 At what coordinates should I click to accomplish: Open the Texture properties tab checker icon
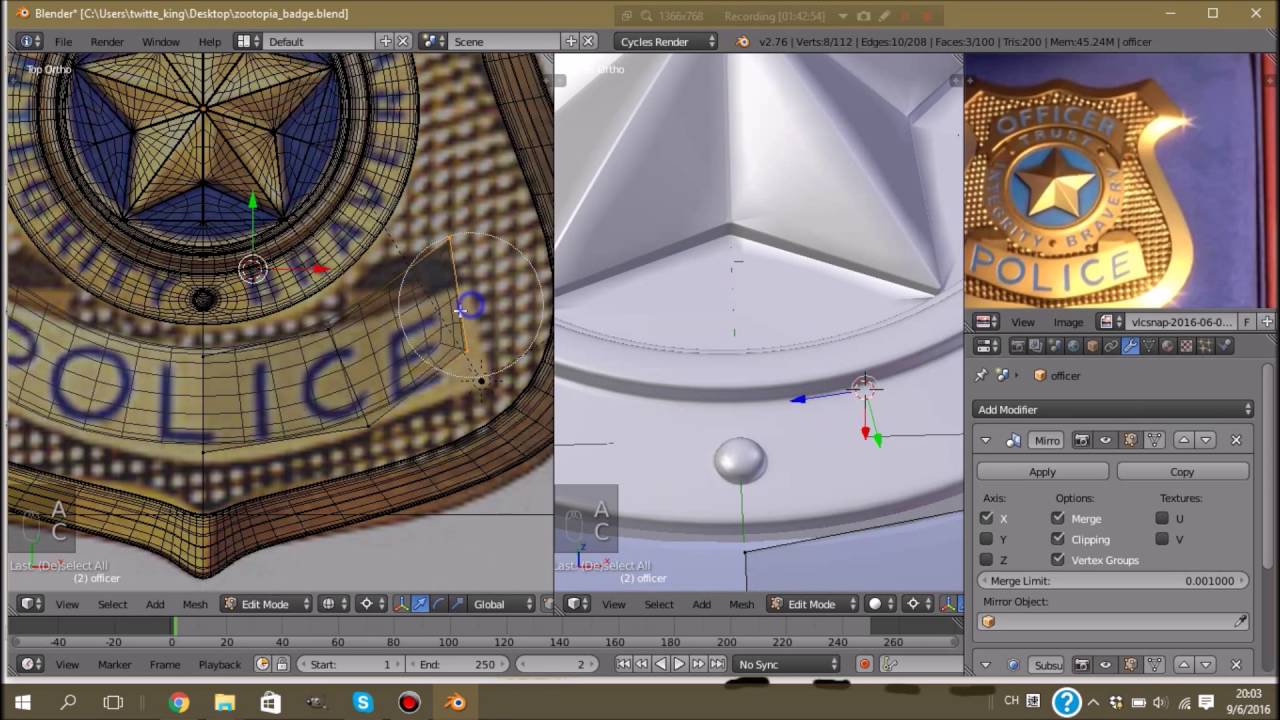click(x=1186, y=346)
